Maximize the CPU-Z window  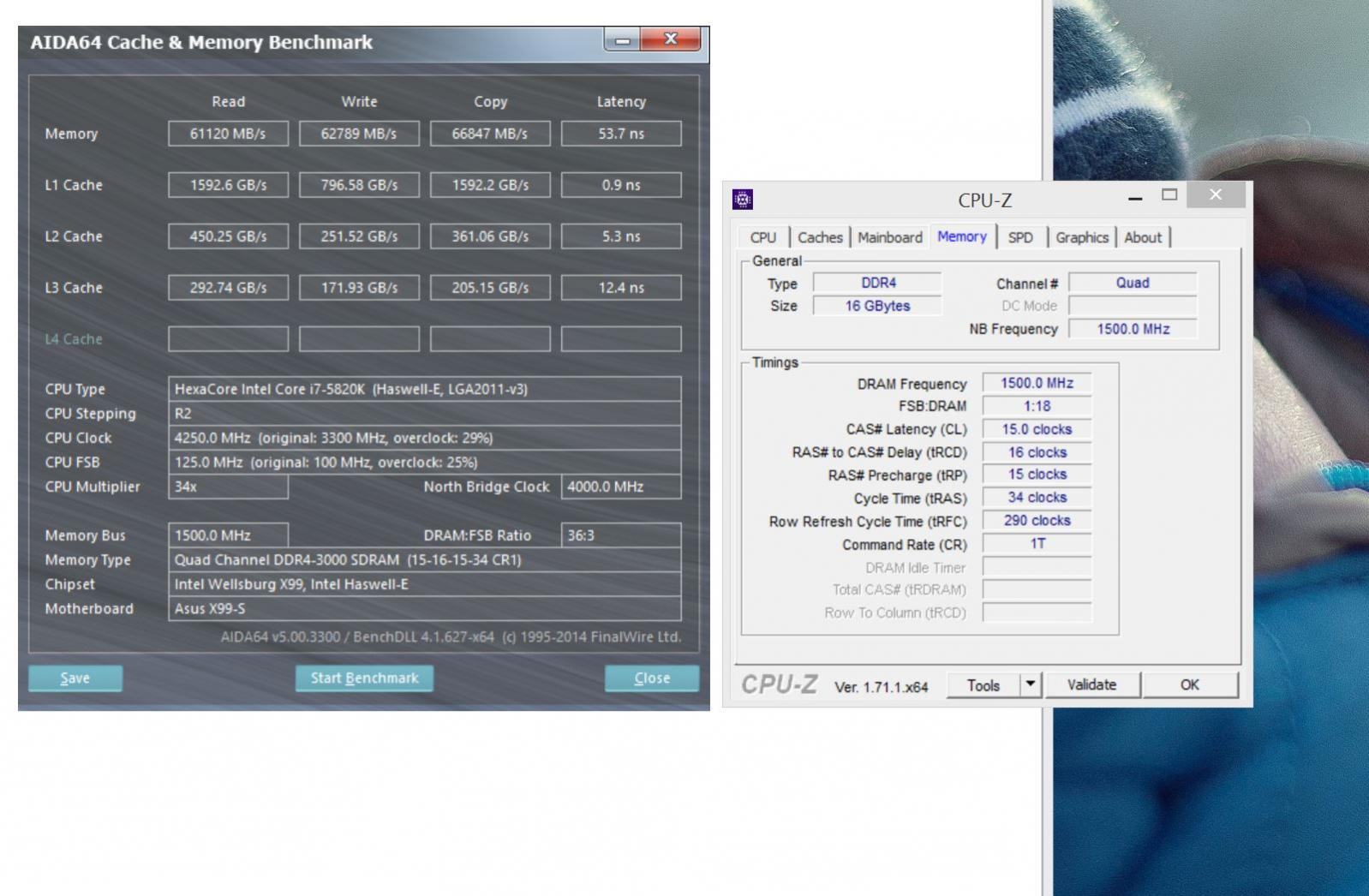pos(1169,195)
